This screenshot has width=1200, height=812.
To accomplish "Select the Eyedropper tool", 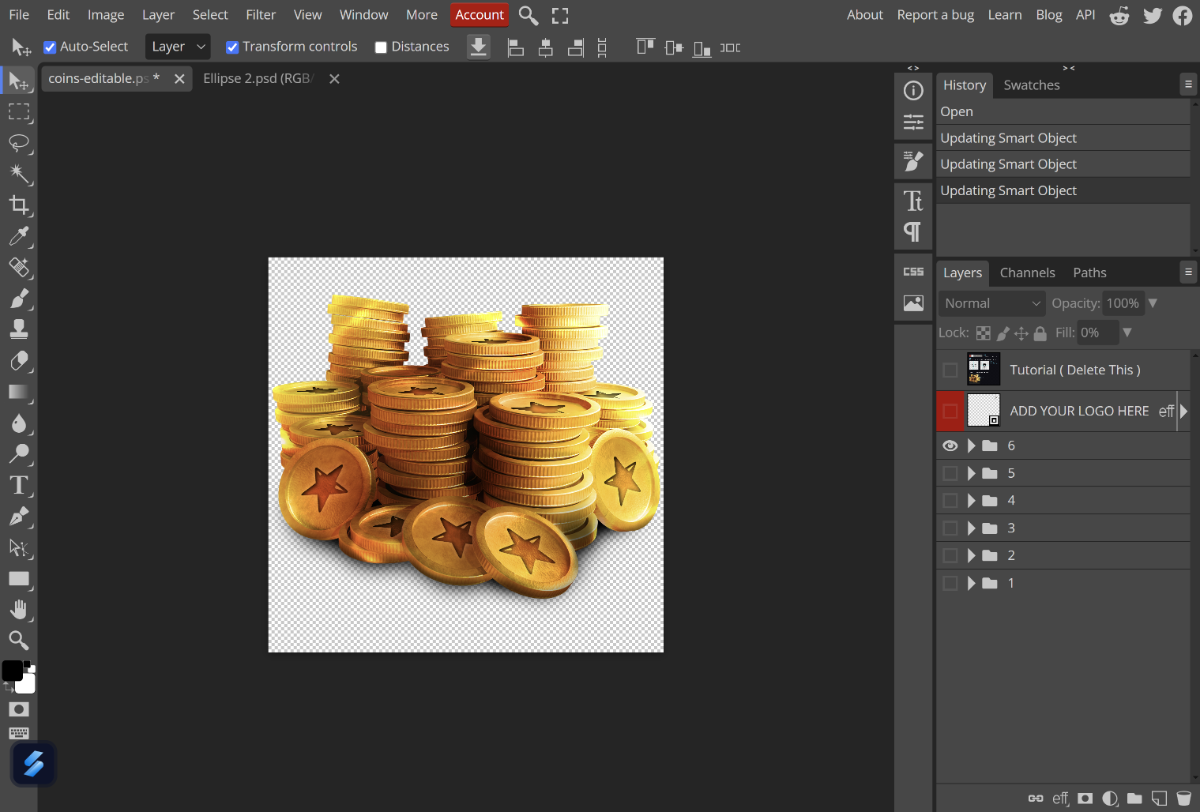I will (x=18, y=236).
